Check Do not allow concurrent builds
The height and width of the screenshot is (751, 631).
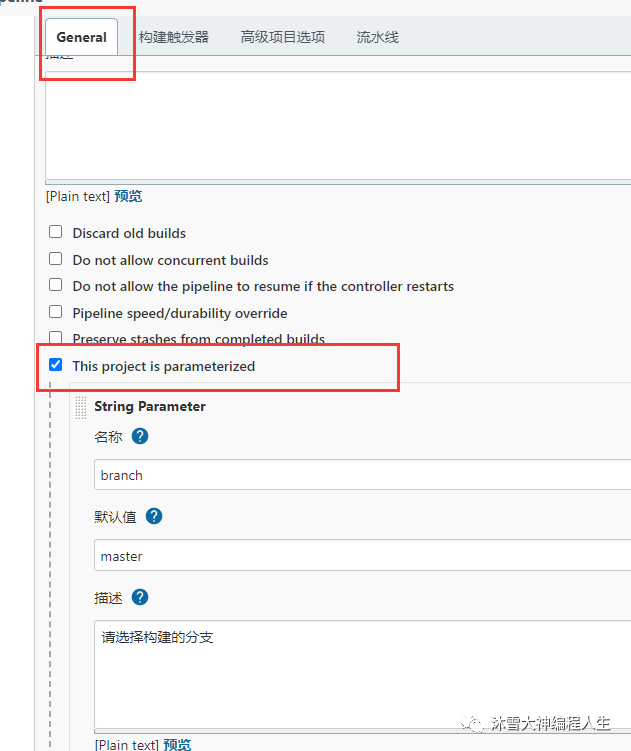click(56, 259)
